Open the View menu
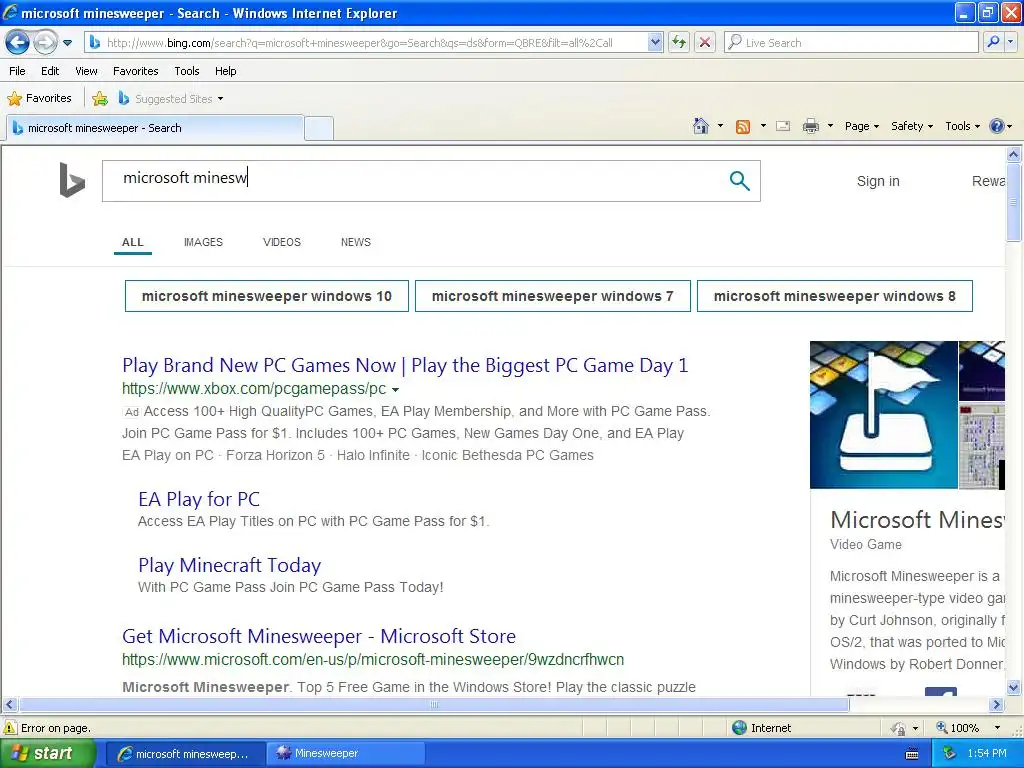The image size is (1024, 768). [86, 71]
